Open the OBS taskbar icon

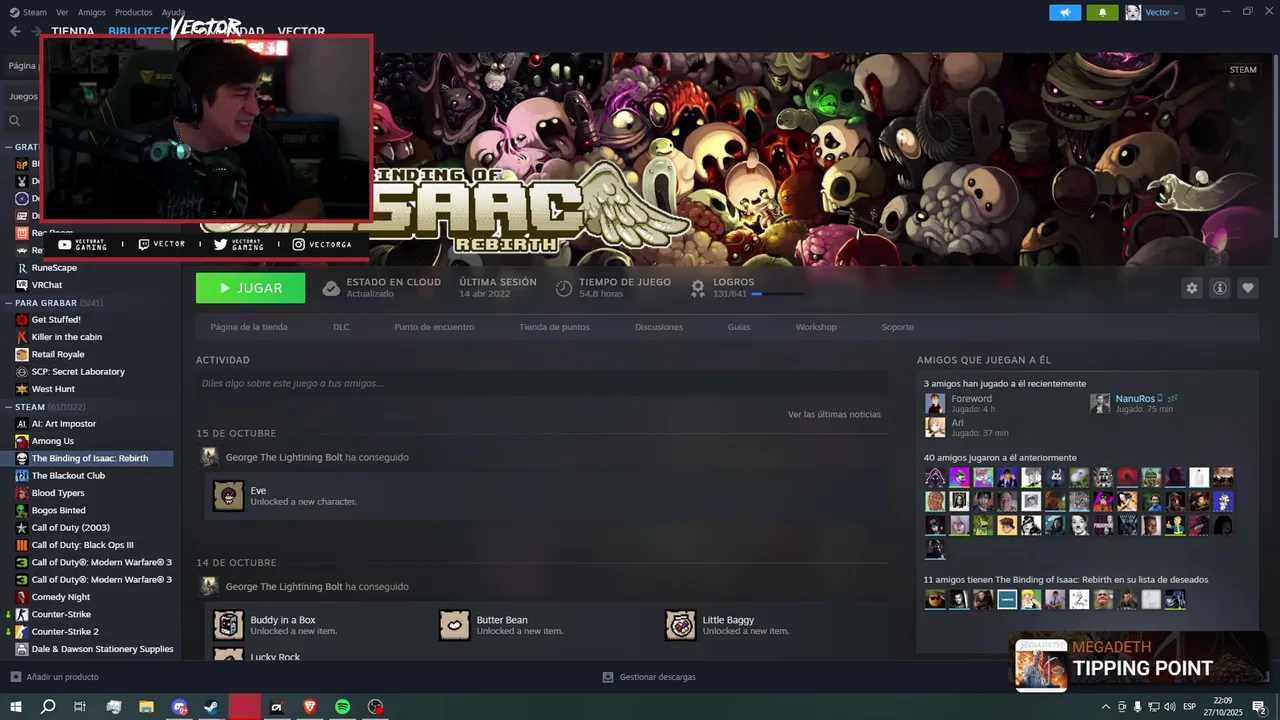click(375, 707)
